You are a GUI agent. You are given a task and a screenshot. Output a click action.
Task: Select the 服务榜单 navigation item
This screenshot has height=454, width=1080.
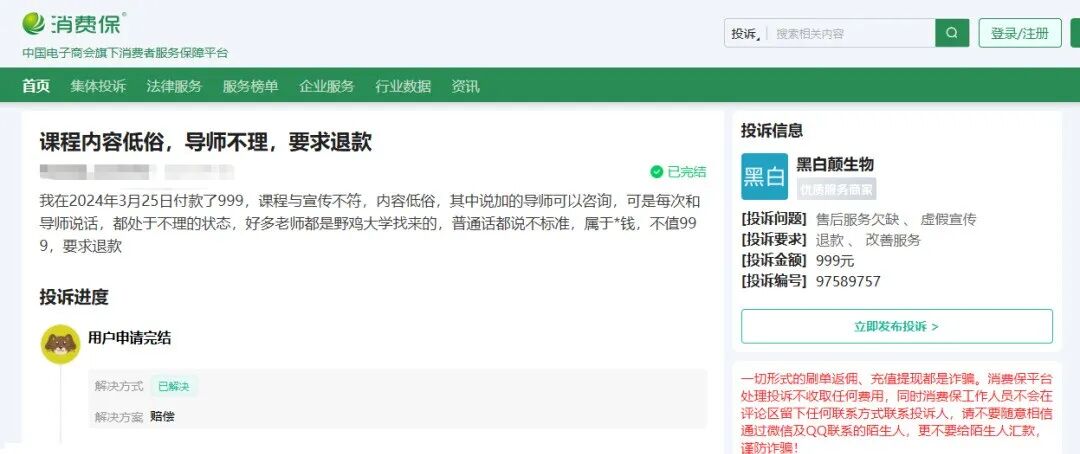[250, 86]
